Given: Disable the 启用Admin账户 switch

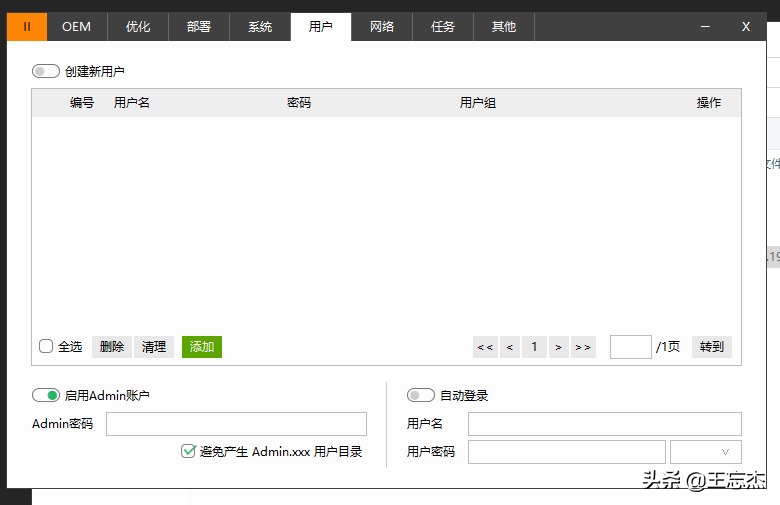Looking at the screenshot, I should [46, 396].
